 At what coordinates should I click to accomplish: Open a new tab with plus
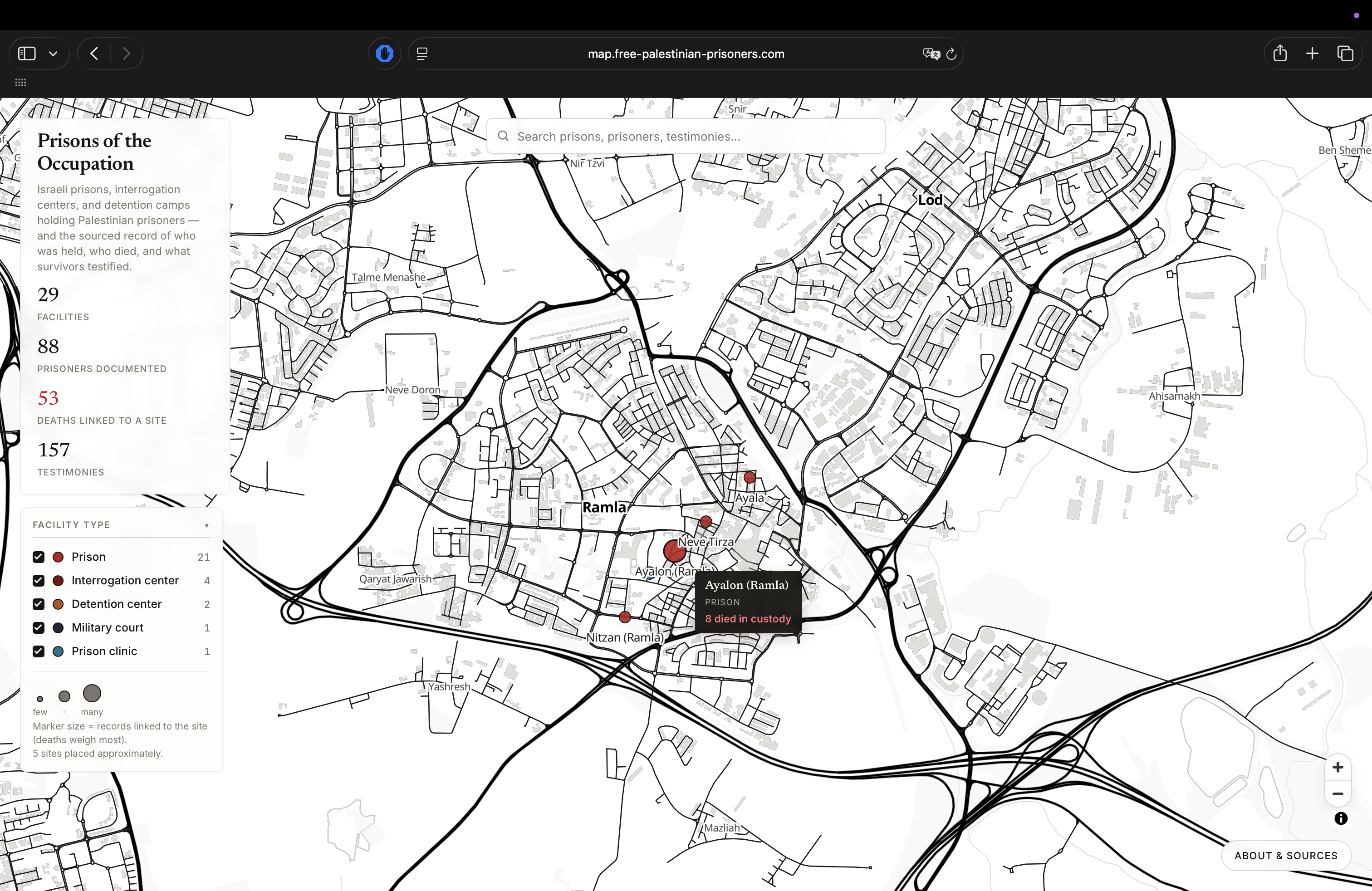coord(1312,54)
